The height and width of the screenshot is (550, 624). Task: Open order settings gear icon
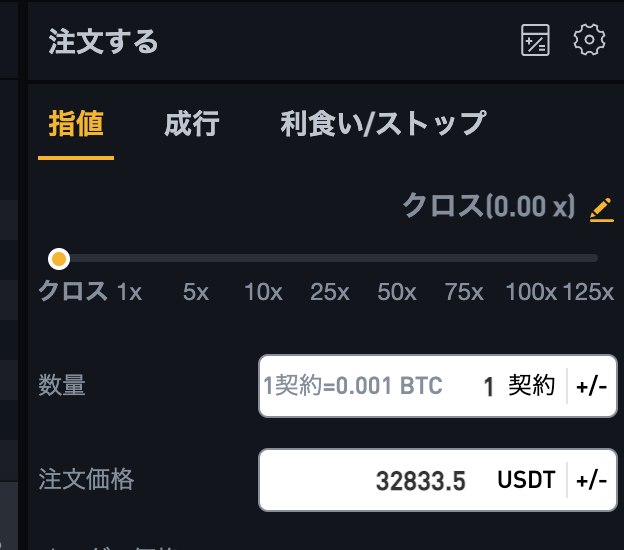589,40
